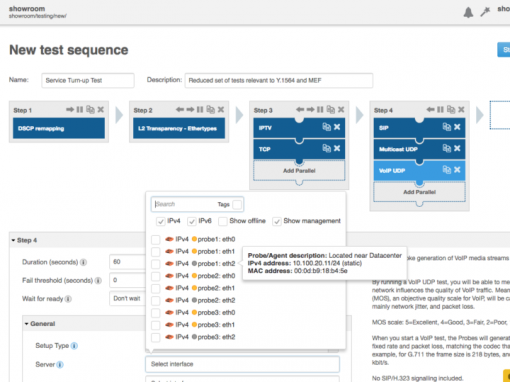Image resolution: width=510 pixels, height=382 pixels.
Task: Remove the SIP test block
Action: 457,127
